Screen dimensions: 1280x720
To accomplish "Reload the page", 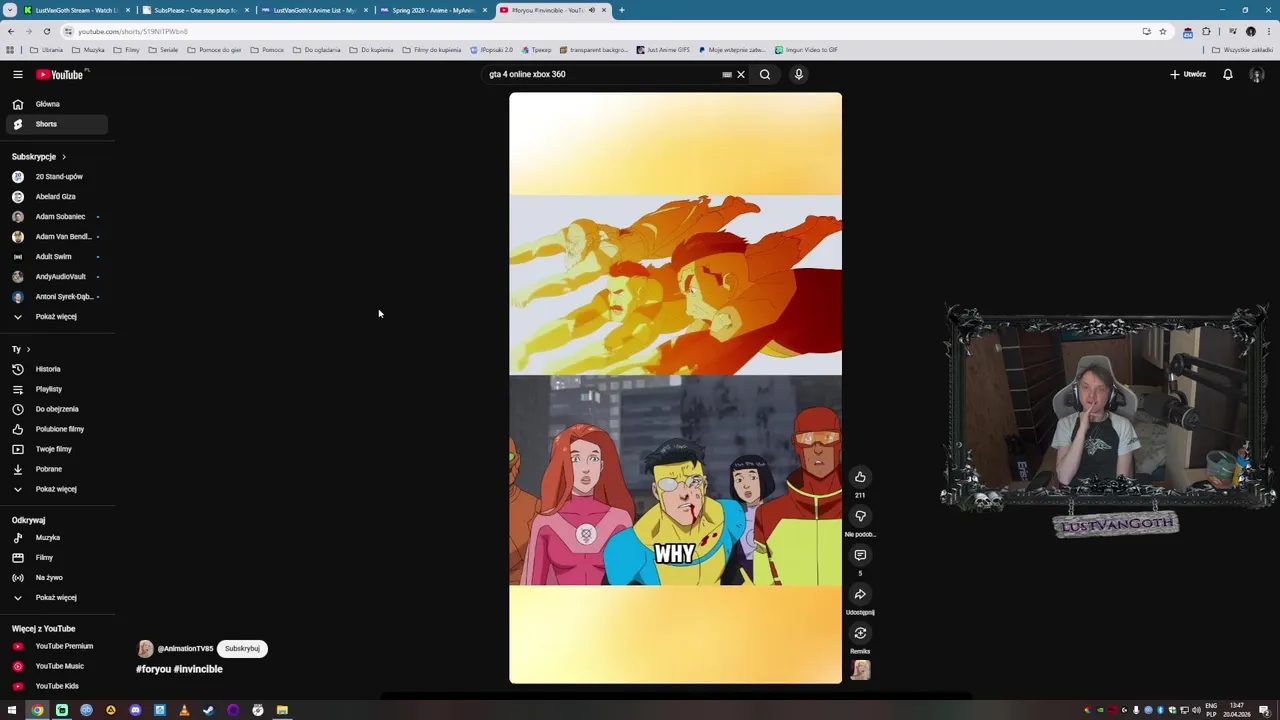I will click(x=46, y=31).
